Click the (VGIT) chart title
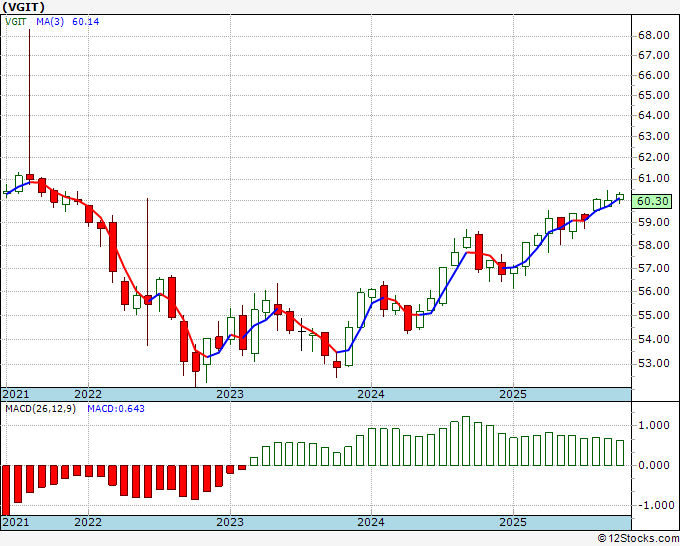The height and width of the screenshot is (546, 680). click(23, 7)
